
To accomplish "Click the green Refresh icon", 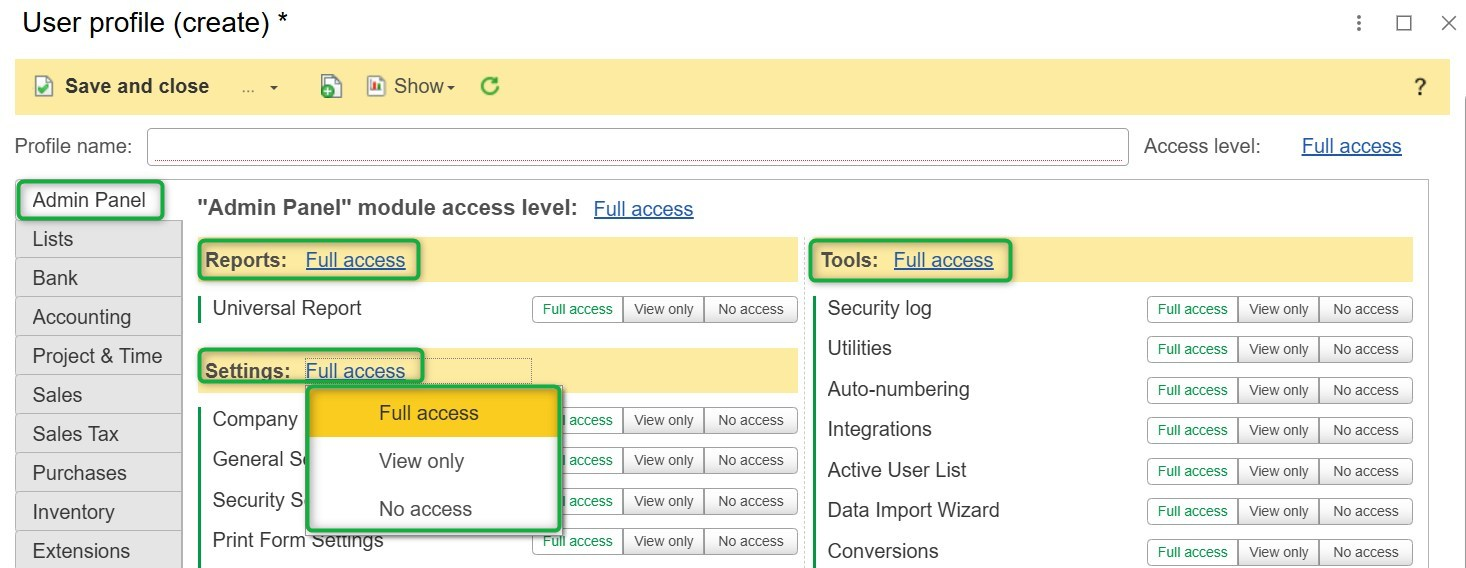I will [x=489, y=86].
